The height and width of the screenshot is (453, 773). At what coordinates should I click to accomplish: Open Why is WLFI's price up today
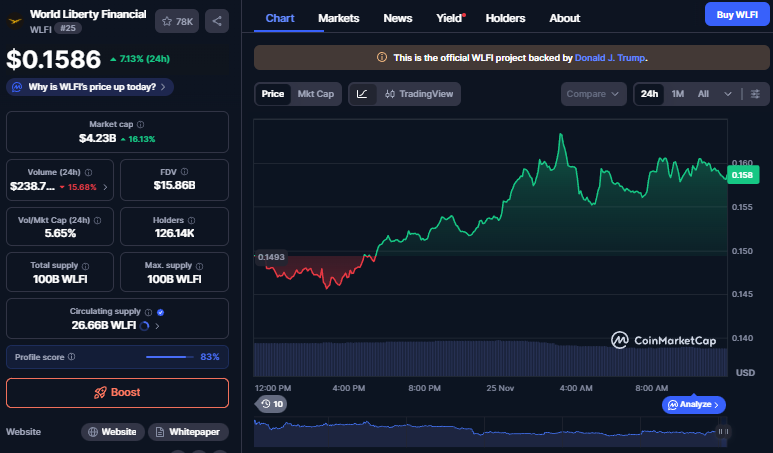90,87
